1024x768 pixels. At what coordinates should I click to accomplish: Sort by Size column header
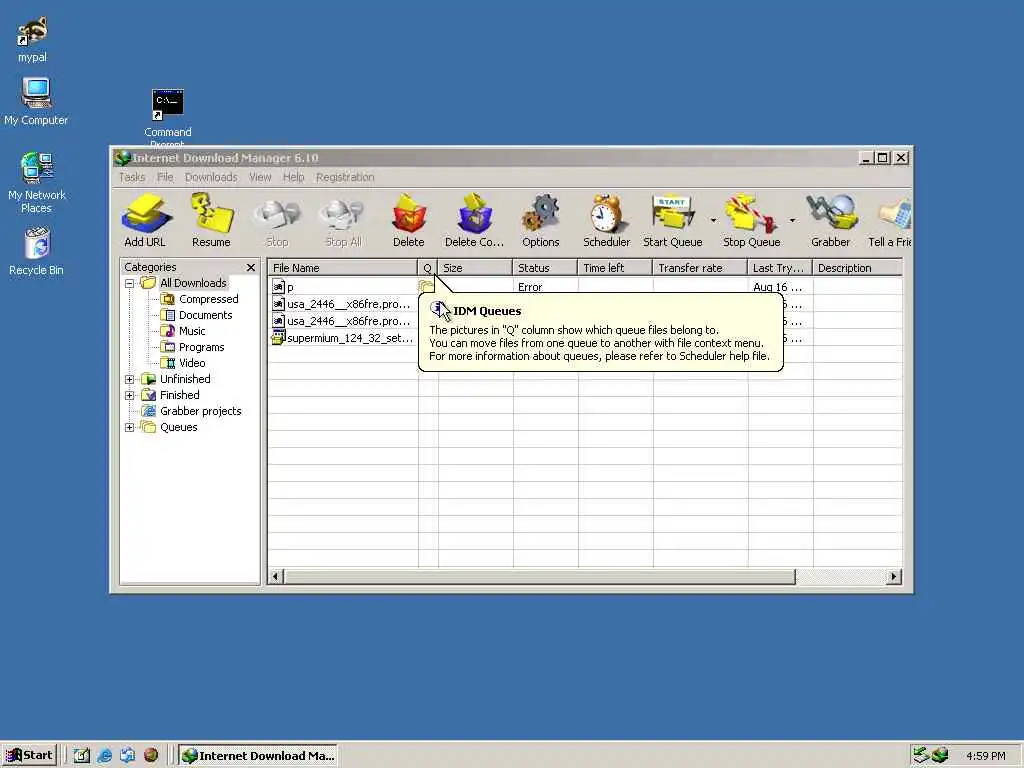(x=475, y=268)
